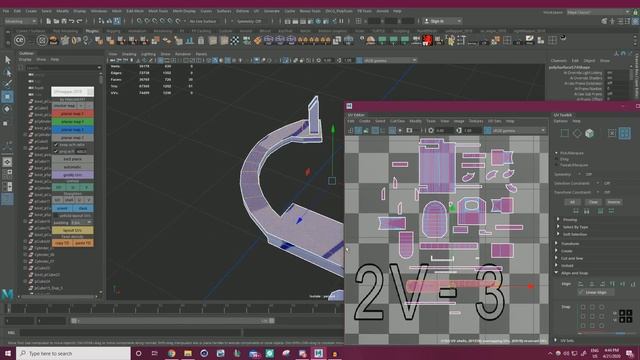Click the Clear button in UV Toolkit

(x=593, y=202)
